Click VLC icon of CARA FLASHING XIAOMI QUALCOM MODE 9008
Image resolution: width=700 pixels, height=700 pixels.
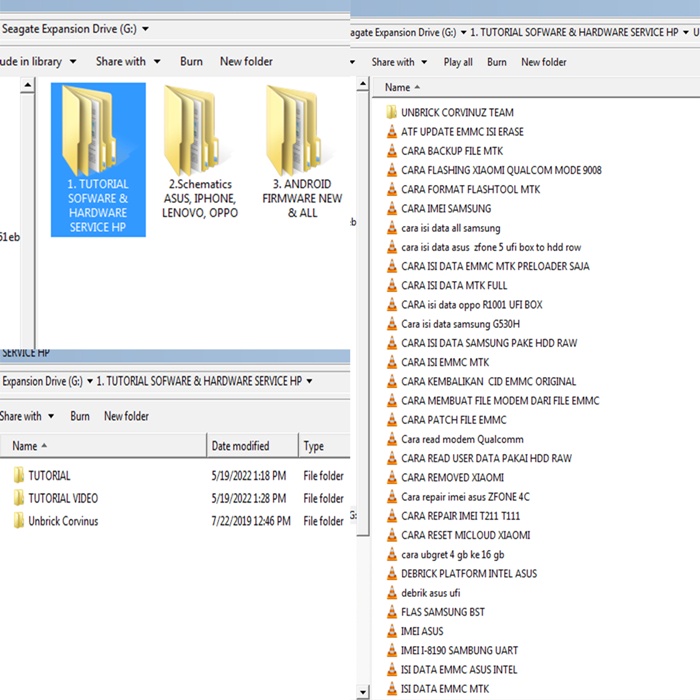(392, 170)
